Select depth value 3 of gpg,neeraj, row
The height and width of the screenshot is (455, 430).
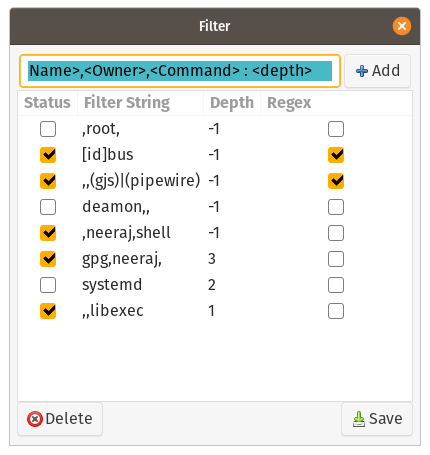click(x=212, y=259)
